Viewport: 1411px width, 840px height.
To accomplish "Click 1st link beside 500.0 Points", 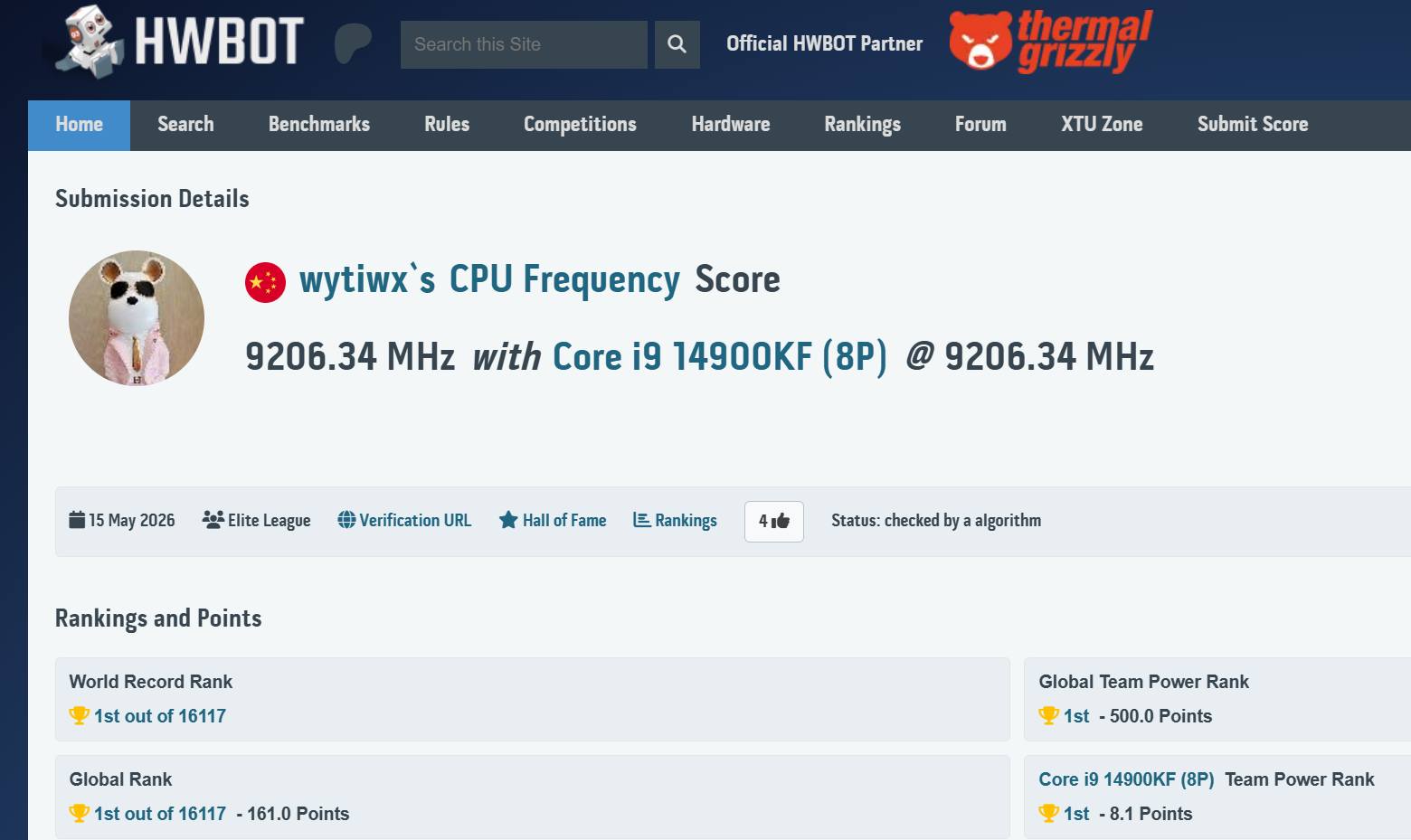I will [1076, 716].
